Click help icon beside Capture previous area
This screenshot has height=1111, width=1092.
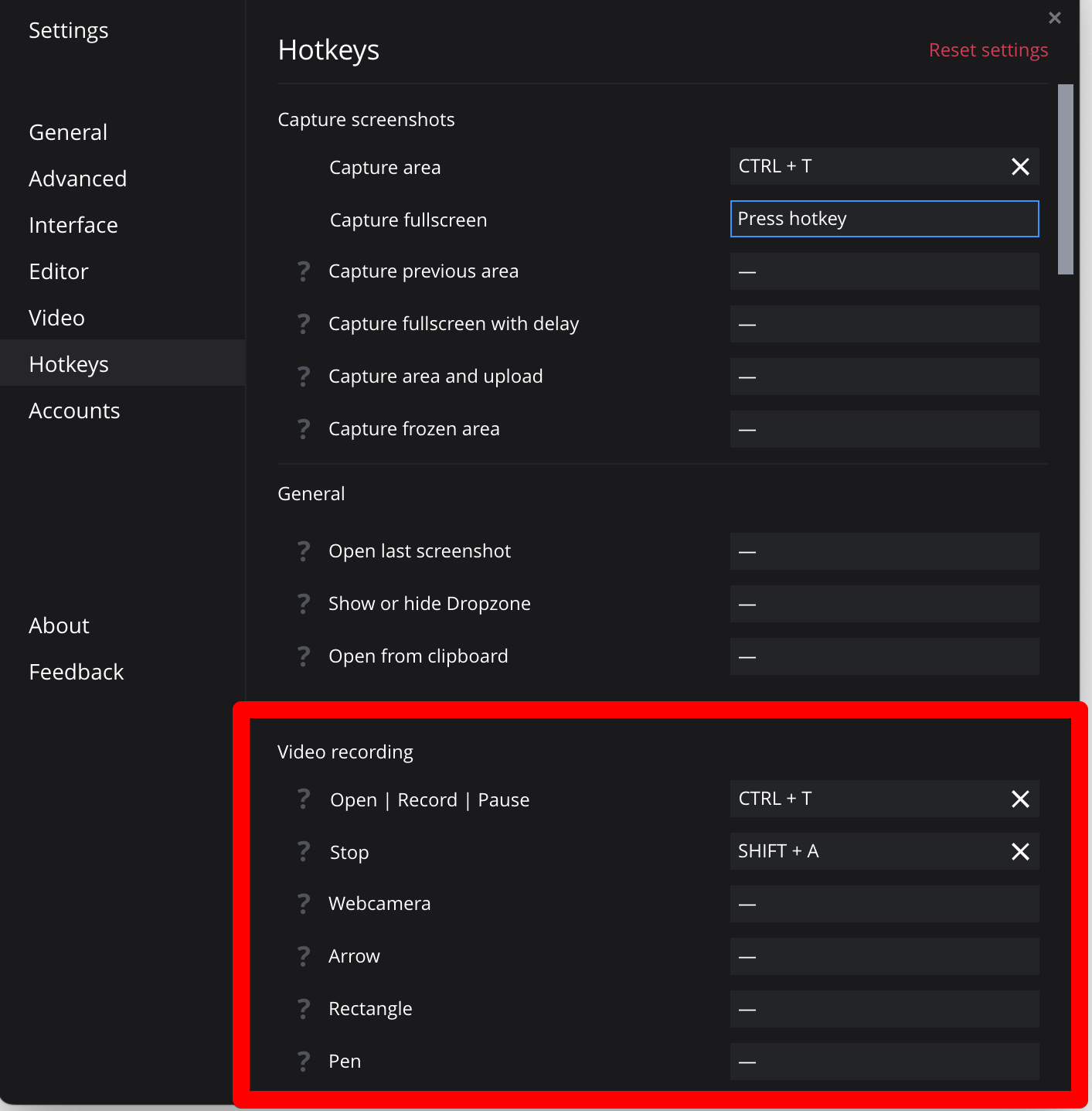(x=304, y=271)
